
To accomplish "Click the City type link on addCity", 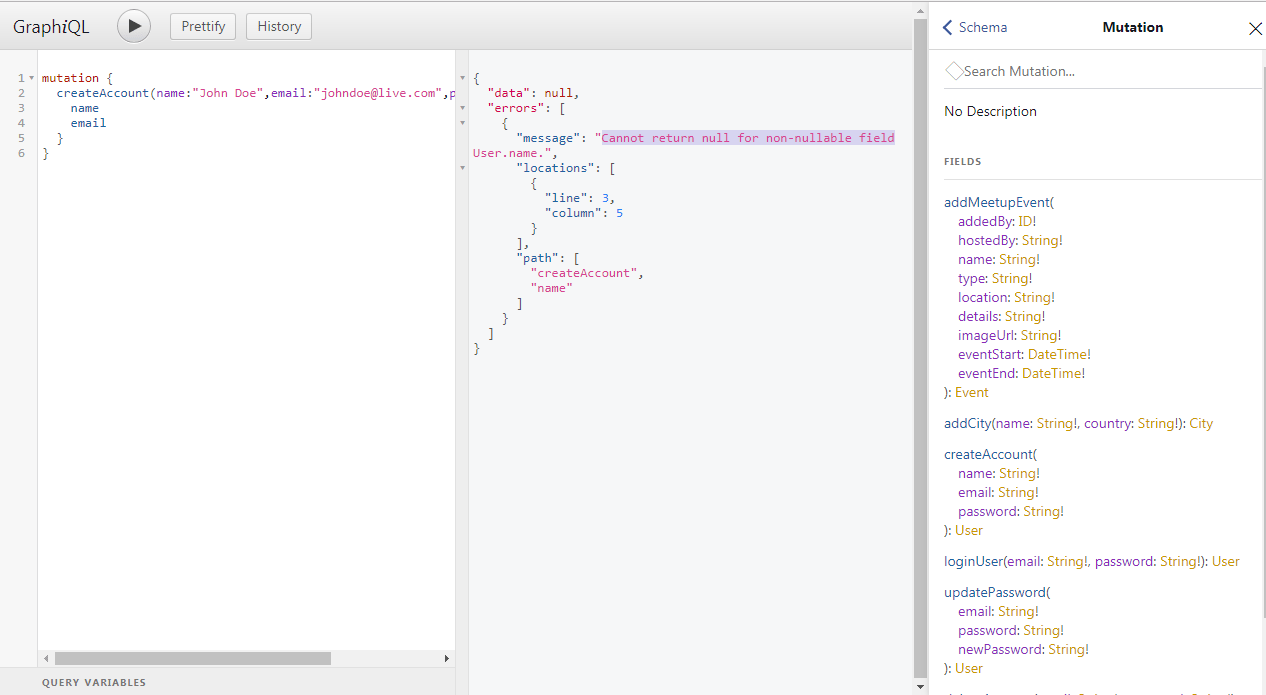I will pos(1202,423).
